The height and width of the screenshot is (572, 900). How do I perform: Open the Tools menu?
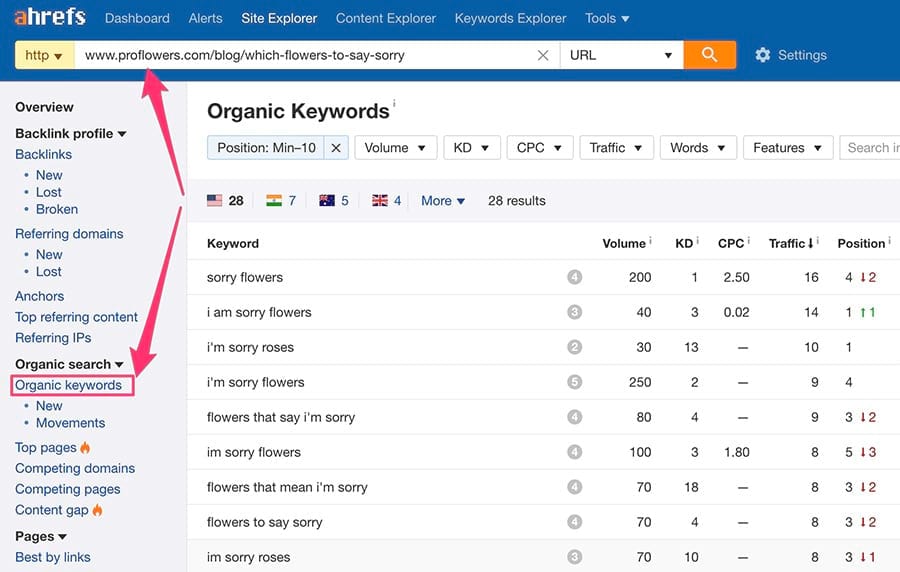607,18
